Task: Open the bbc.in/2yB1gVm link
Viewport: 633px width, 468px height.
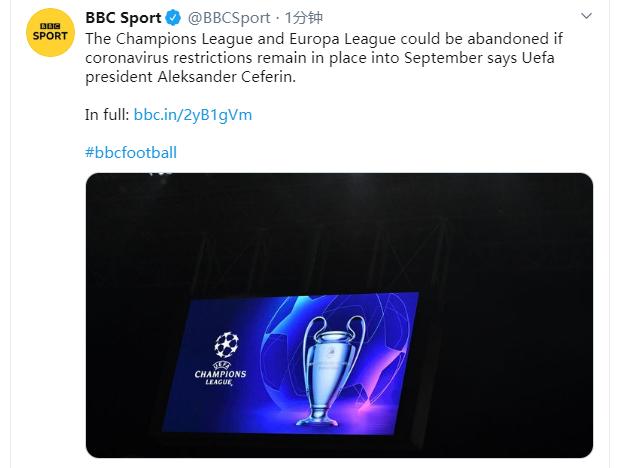Action: coord(192,115)
